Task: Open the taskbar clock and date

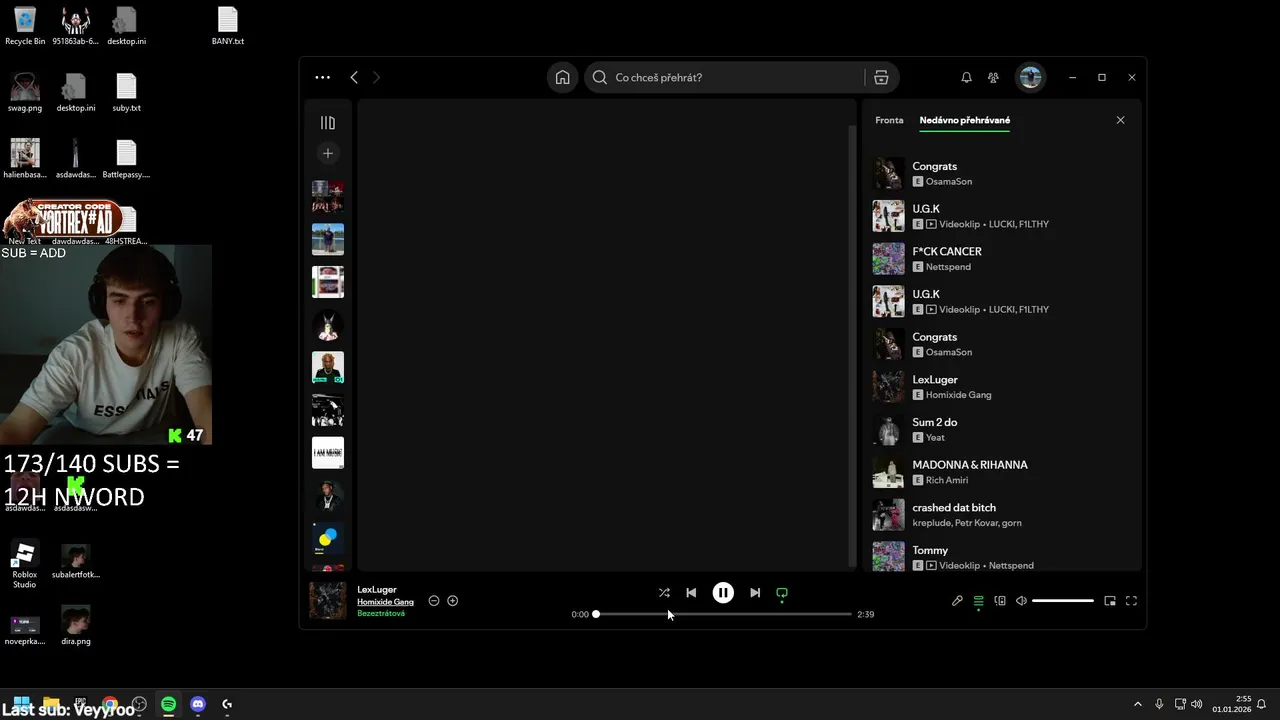Action: click(1231, 704)
